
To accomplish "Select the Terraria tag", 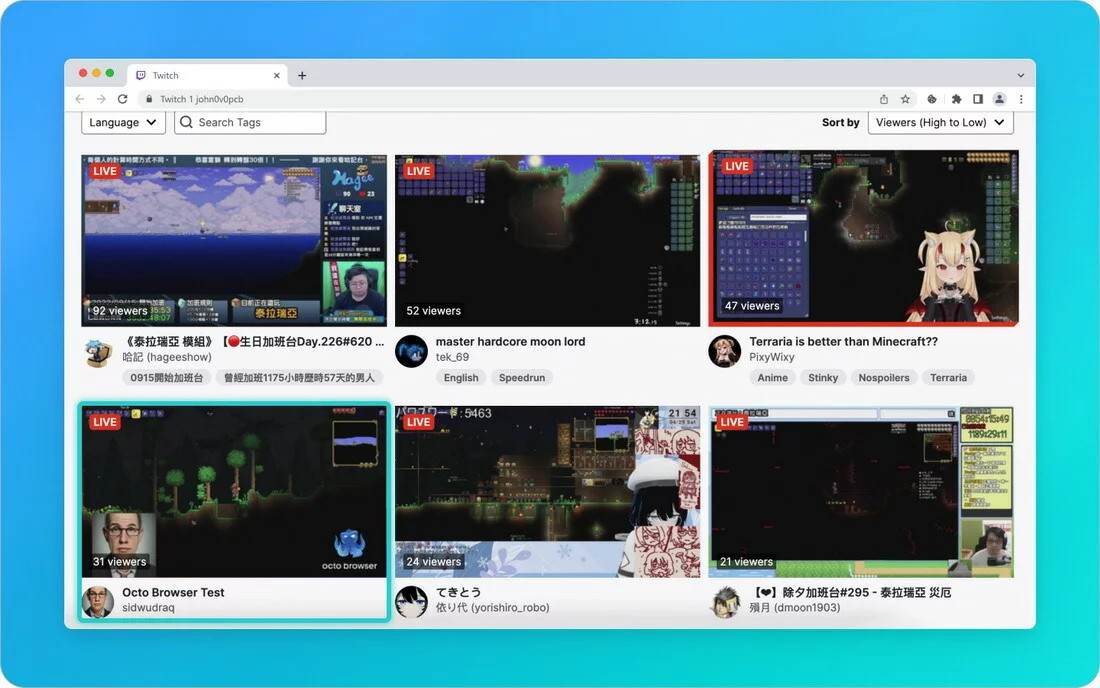I will click(948, 377).
